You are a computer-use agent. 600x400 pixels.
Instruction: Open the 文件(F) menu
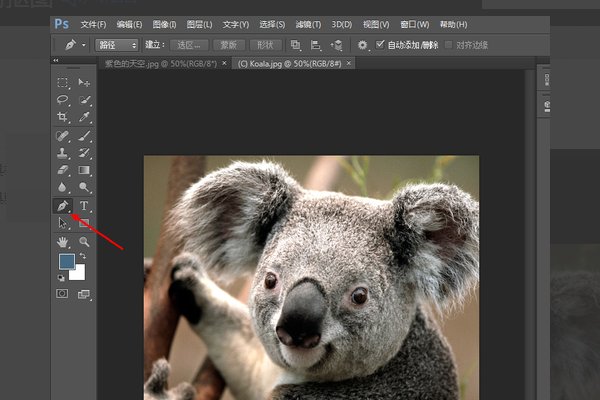(x=93, y=24)
